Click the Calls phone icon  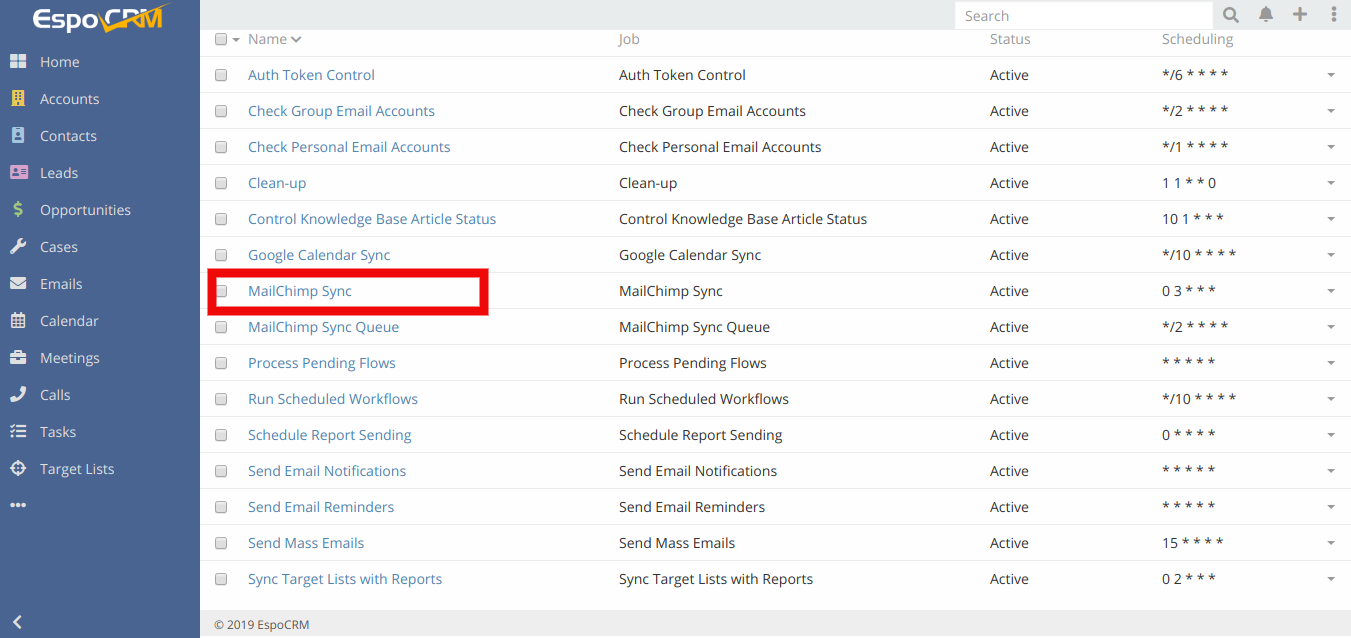[x=18, y=395]
